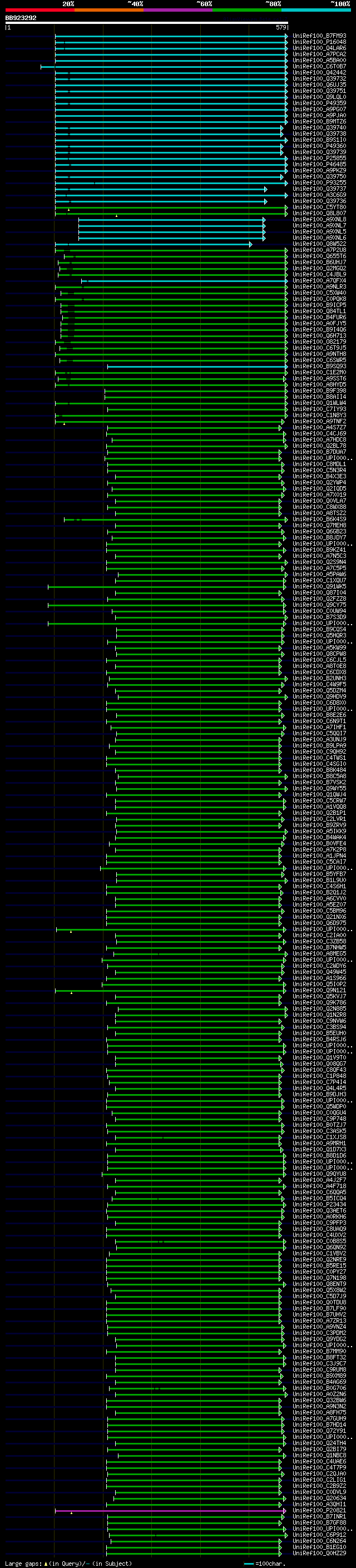The height and width of the screenshot is (1568, 356).
Task: Click cyan alignment bar for UniRef100_B9SQ93
Action: (x=197, y=367)
